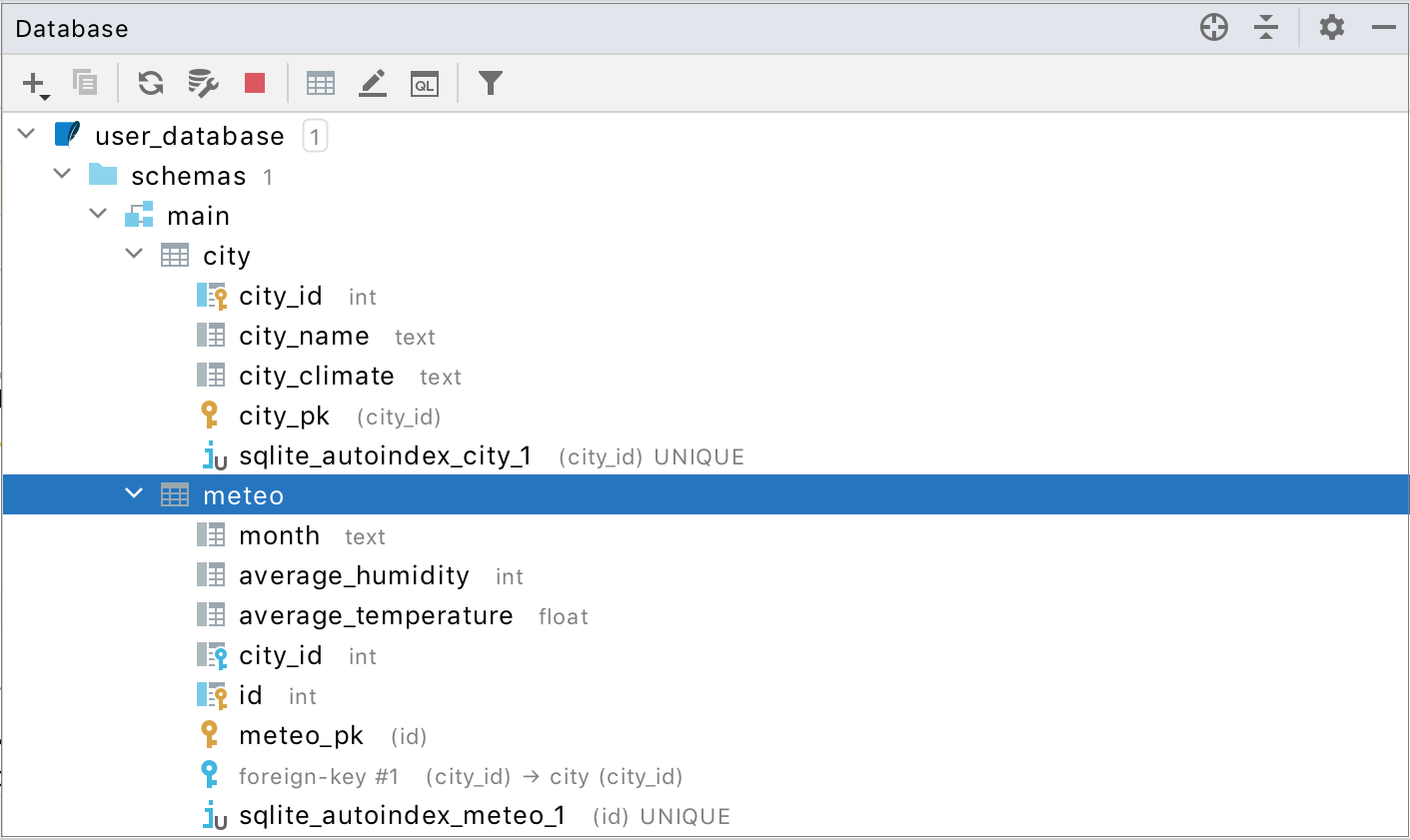Image resolution: width=1410 pixels, height=840 pixels.
Task: Collapse all tree nodes via collapse icon
Action: (1266, 27)
